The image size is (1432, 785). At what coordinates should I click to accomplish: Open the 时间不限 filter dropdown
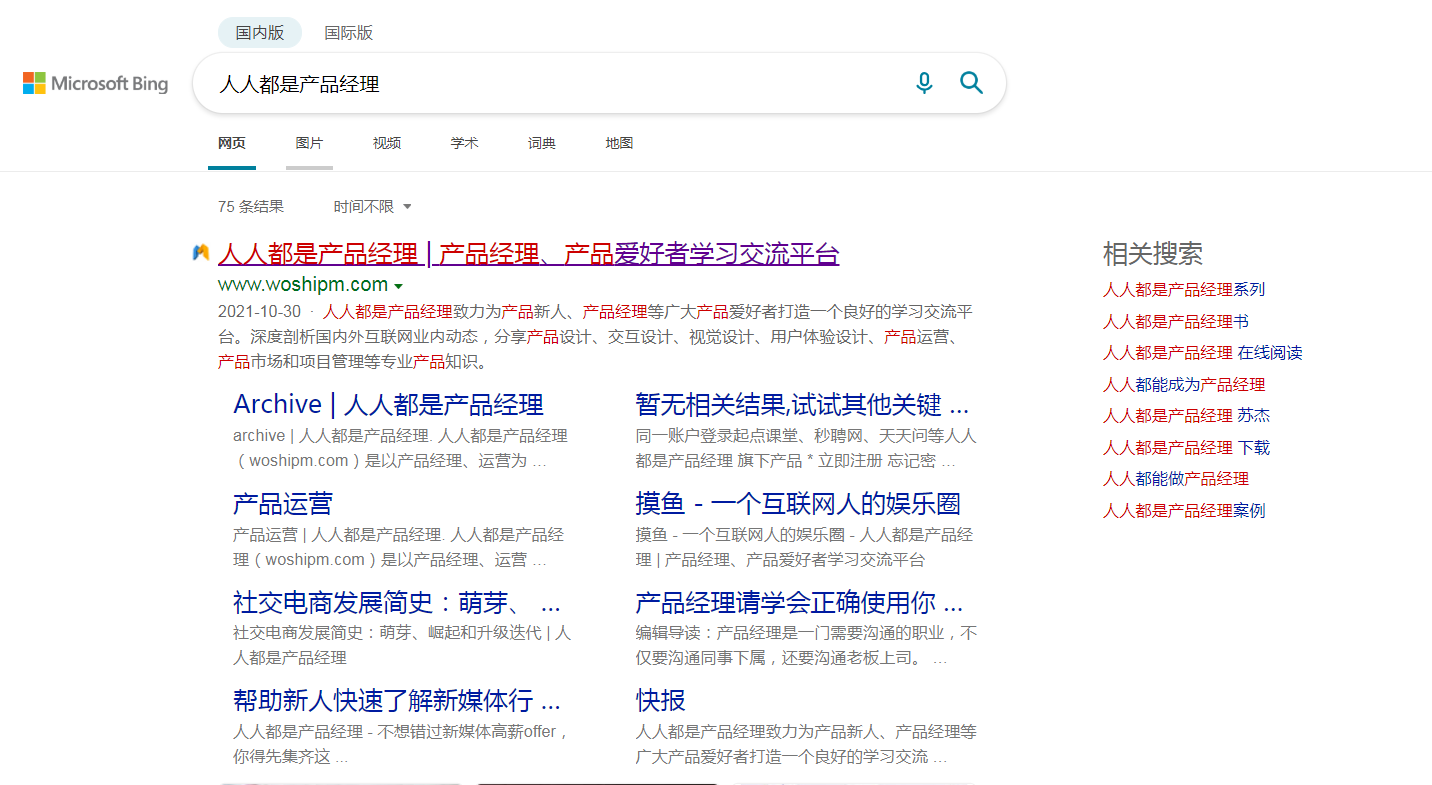(371, 206)
